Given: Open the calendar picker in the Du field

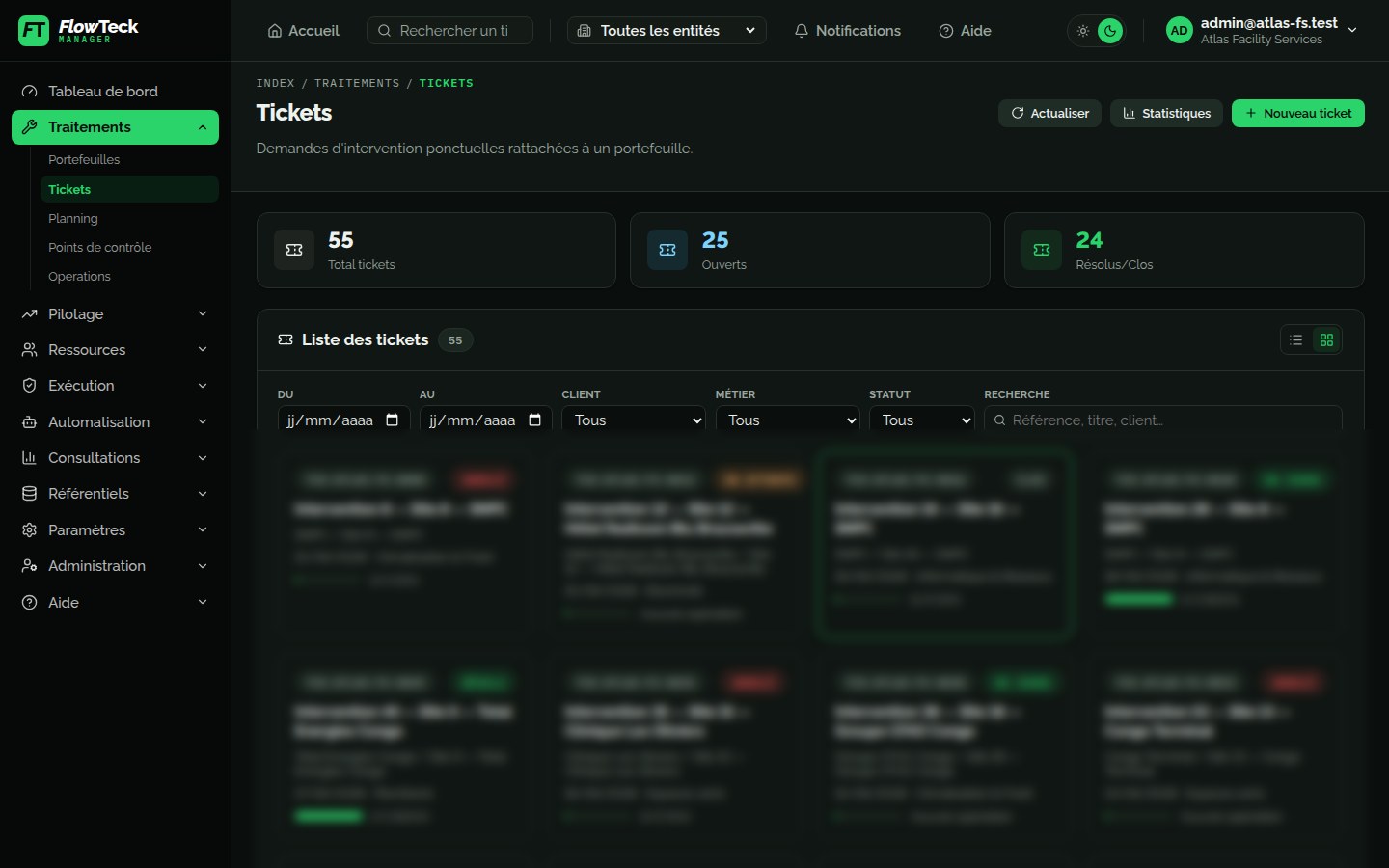Looking at the screenshot, I should pos(393,420).
